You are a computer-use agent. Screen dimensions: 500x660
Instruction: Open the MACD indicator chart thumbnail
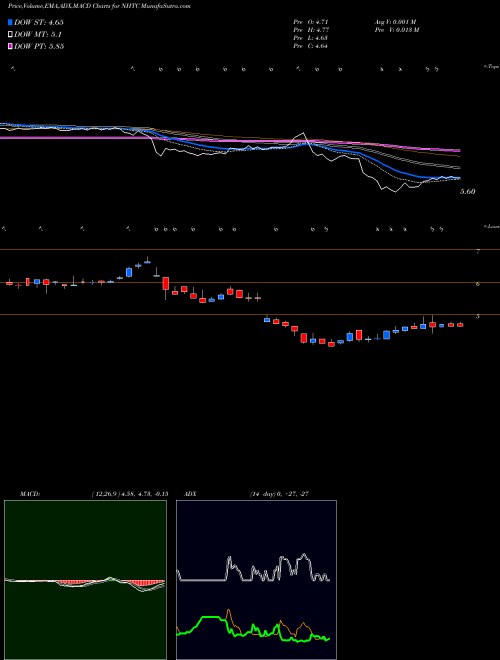click(85, 580)
